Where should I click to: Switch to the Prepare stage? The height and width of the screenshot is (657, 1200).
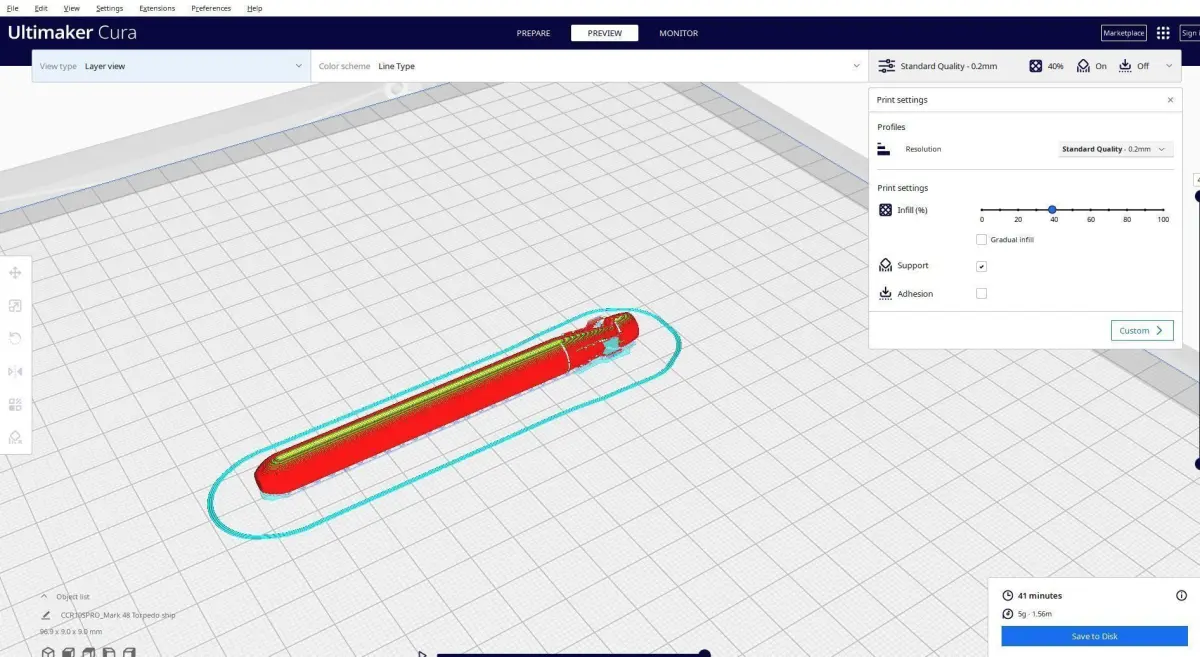[533, 33]
